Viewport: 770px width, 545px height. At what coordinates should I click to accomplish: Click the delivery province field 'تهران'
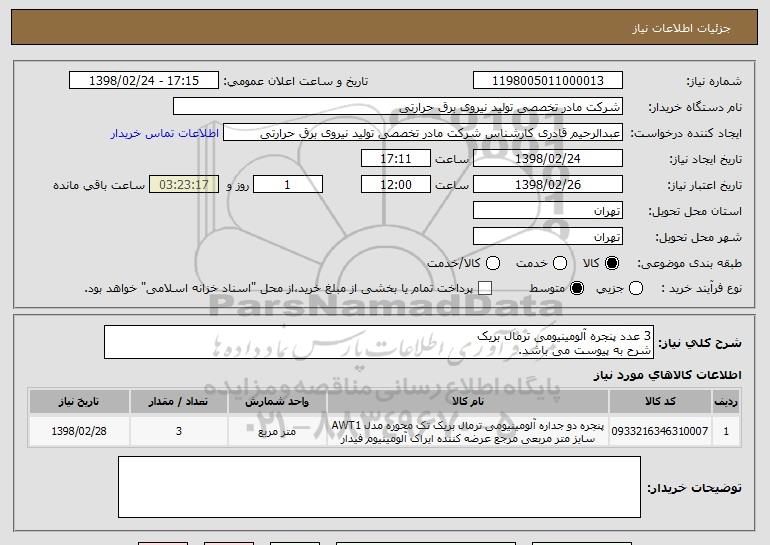[x=548, y=211]
